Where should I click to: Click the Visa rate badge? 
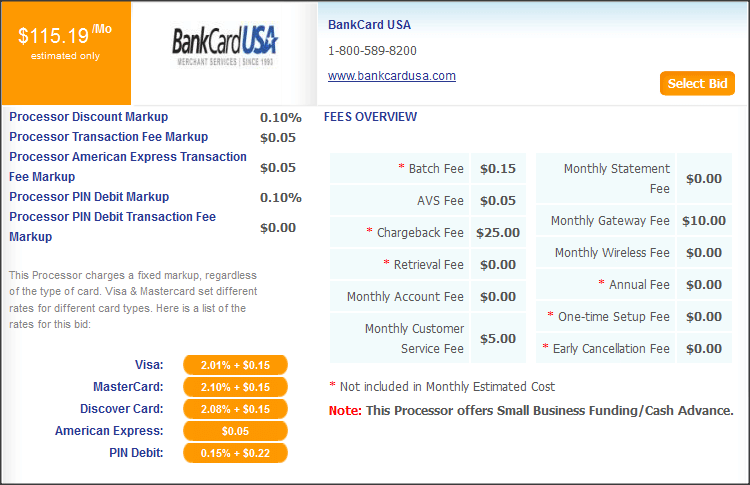(235, 364)
